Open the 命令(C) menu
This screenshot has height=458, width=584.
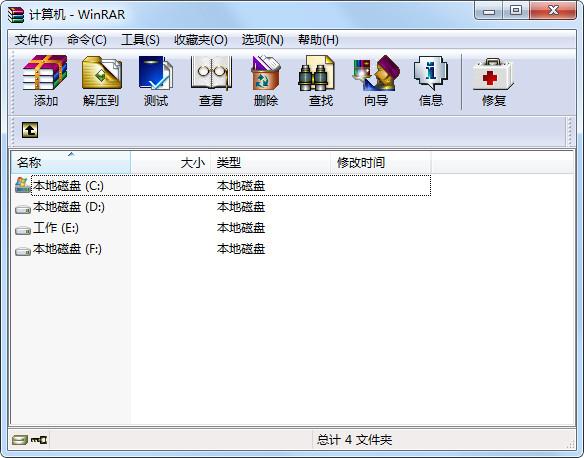[x=87, y=39]
